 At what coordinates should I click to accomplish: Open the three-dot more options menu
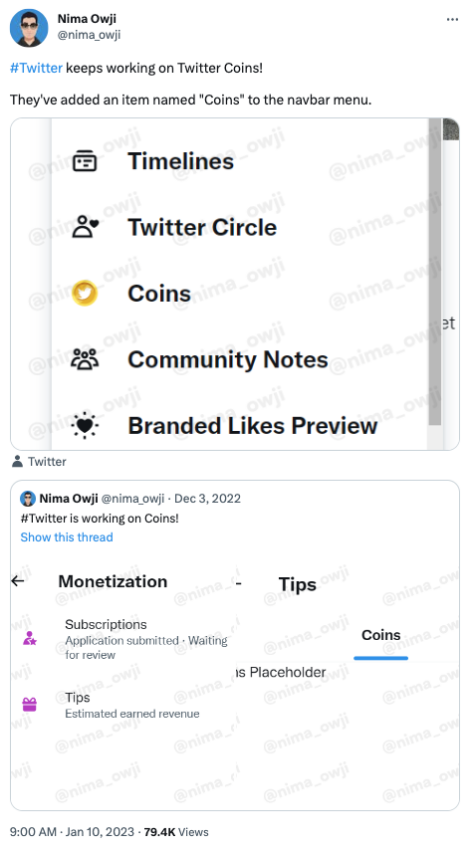pos(452,20)
